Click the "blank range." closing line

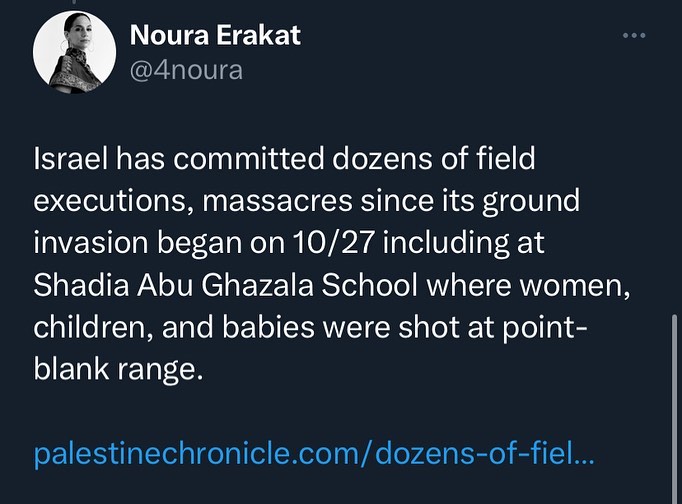(118, 369)
